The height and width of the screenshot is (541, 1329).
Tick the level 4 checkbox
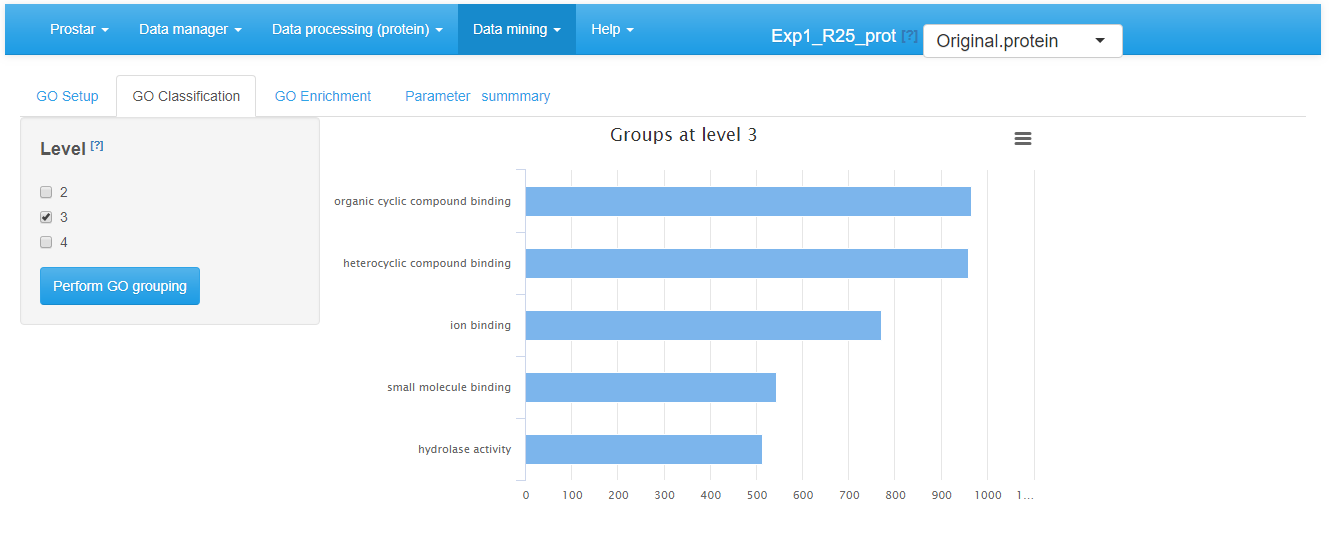click(46, 242)
